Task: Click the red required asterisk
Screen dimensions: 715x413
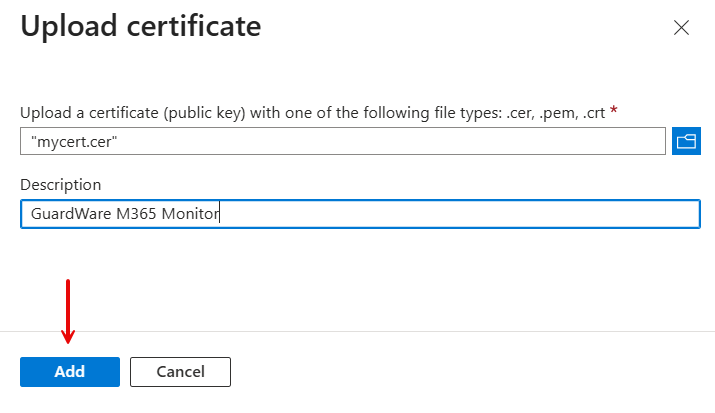Action: tap(613, 111)
